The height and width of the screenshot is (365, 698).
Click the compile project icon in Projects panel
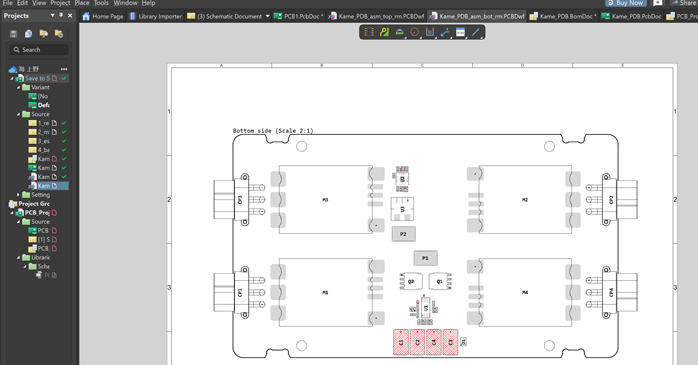coord(28,34)
